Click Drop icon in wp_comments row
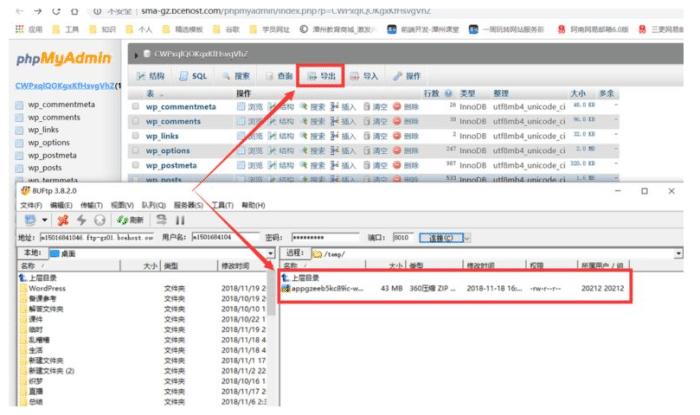The width and height of the screenshot is (700, 415). 397,121
